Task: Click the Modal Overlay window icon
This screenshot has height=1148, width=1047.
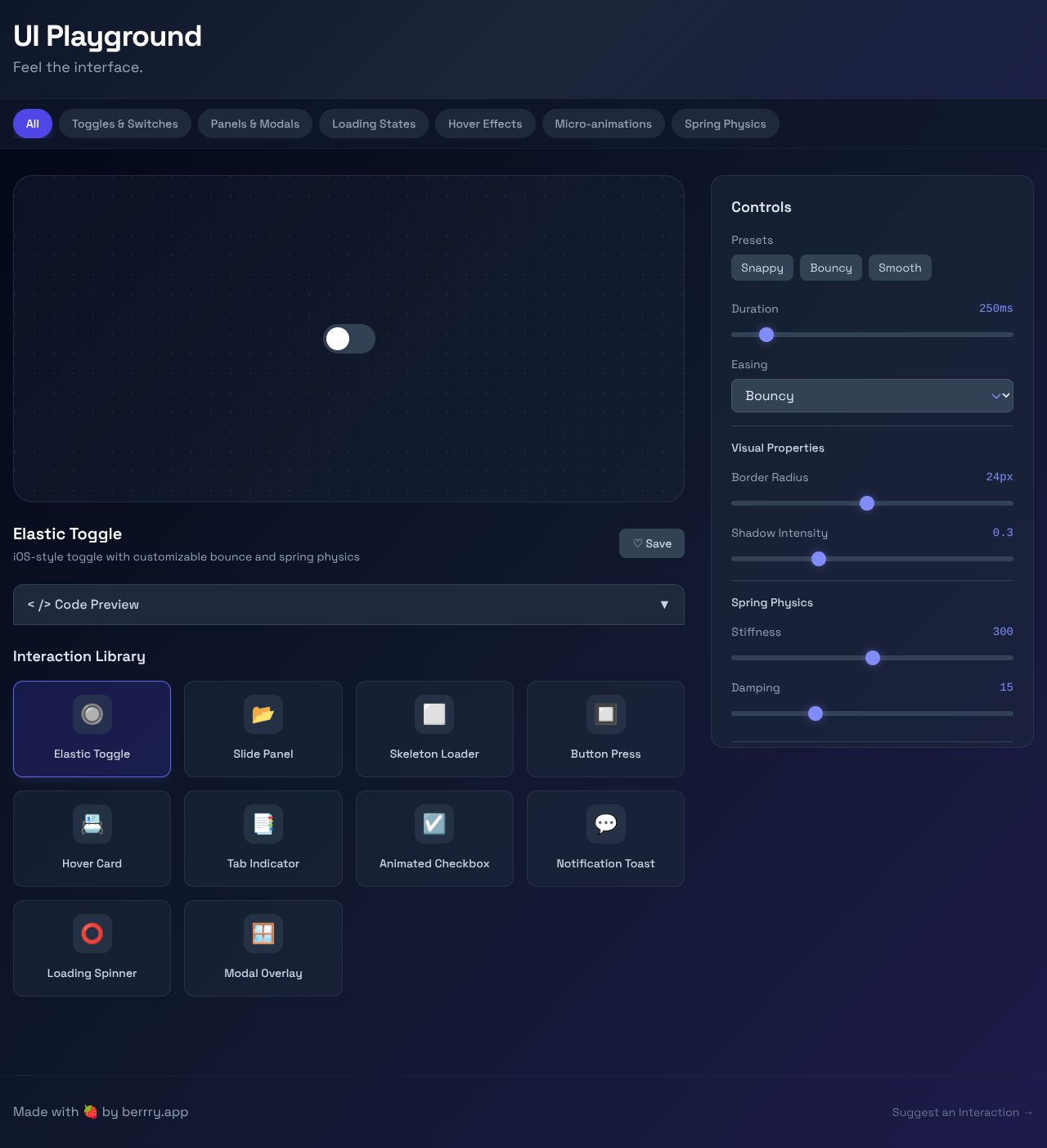Action: (x=263, y=934)
